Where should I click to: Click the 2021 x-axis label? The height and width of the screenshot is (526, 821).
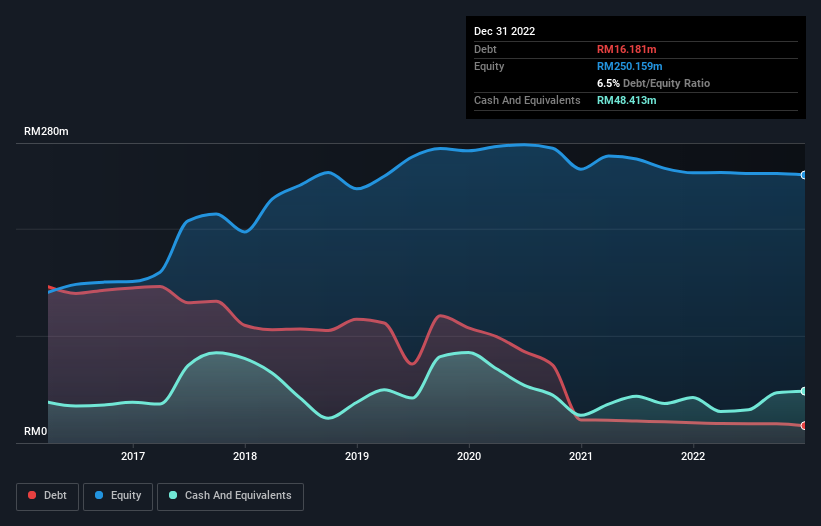coord(581,456)
